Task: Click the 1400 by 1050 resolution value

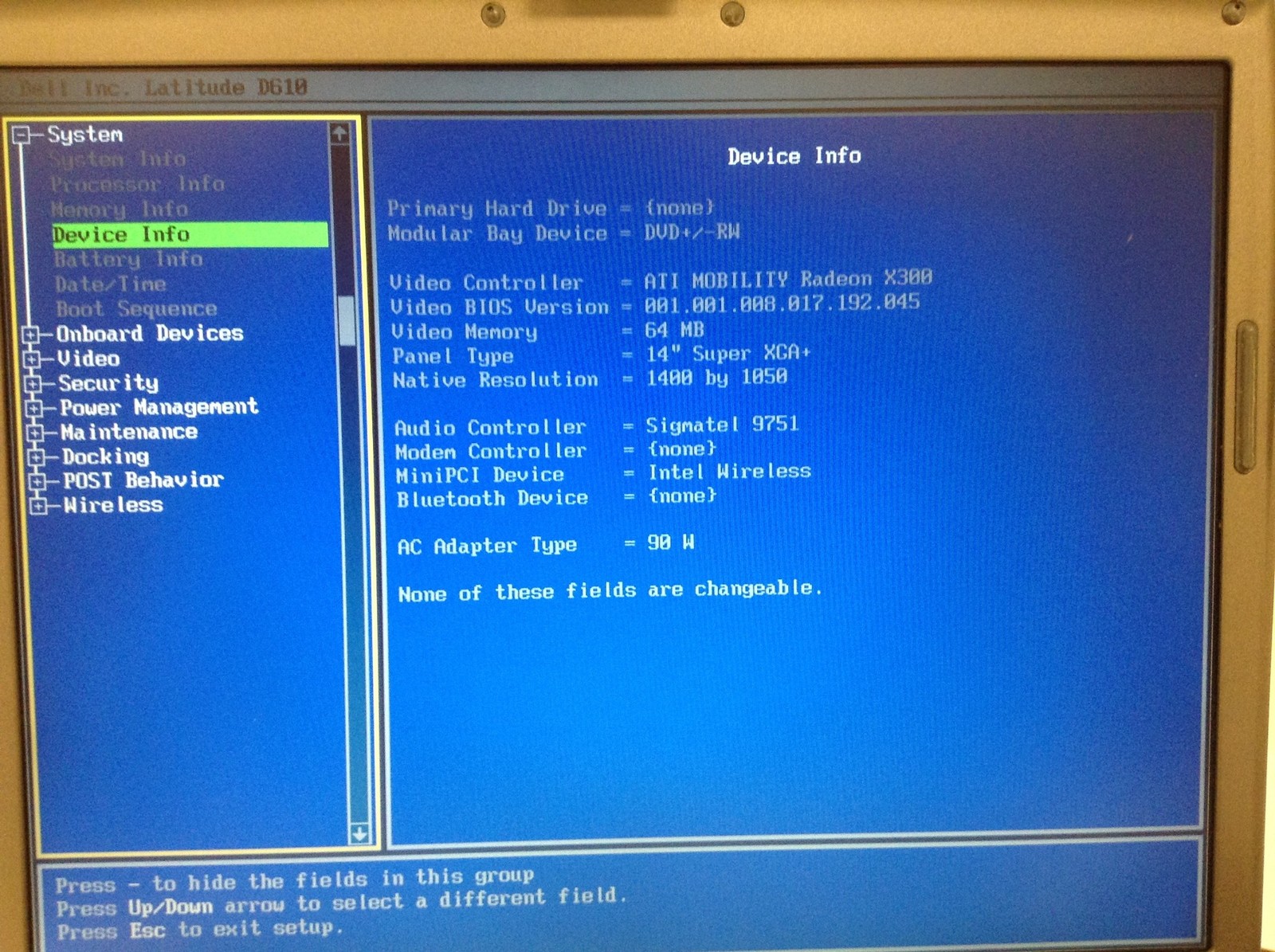Action: coord(717,377)
